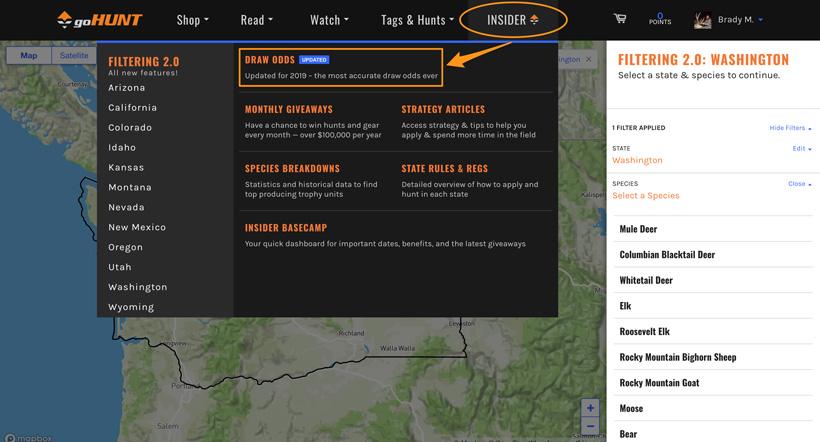Viewport: 820px width, 442px height.
Task: Choose Mule Deer species
Action: pos(713,229)
